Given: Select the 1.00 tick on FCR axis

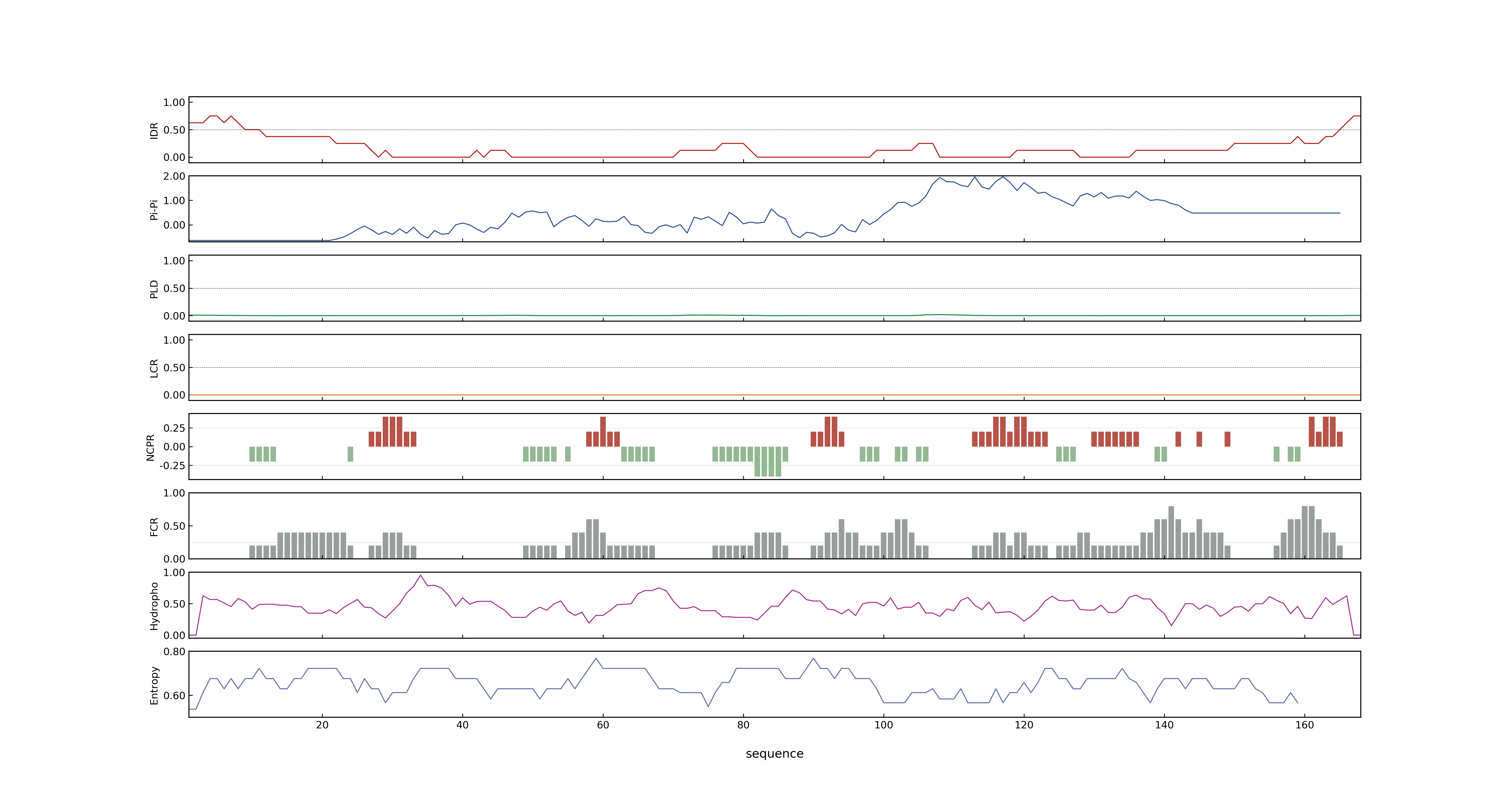Looking at the screenshot, I should pyautogui.click(x=174, y=493).
